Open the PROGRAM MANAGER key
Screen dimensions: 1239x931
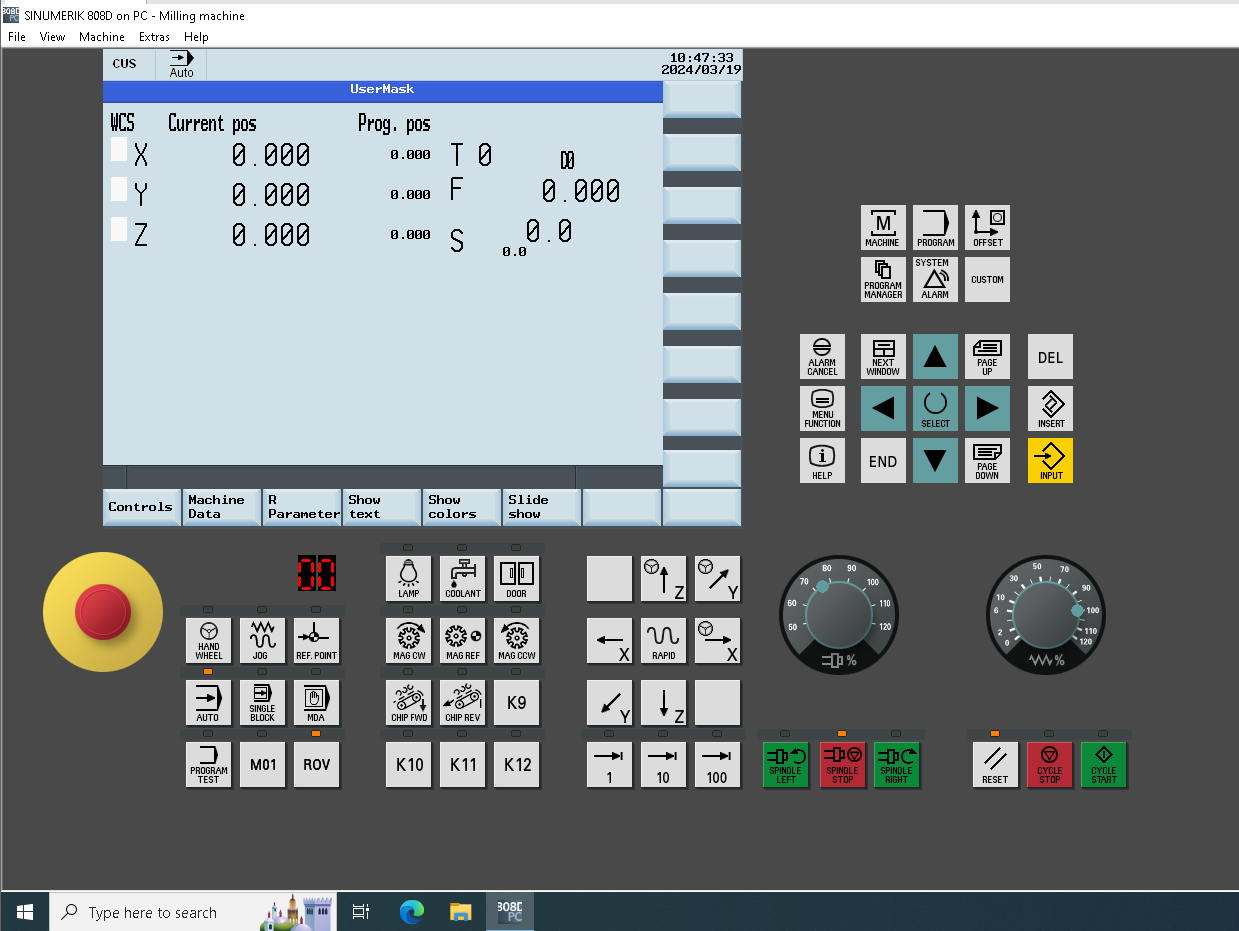click(x=883, y=280)
